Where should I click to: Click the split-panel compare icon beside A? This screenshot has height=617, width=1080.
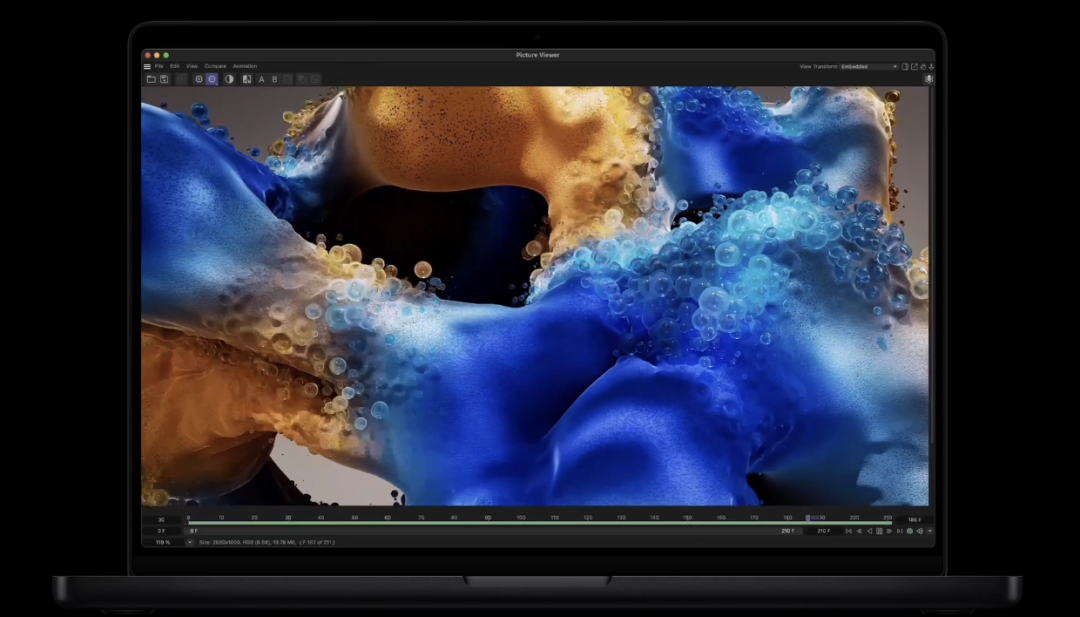point(247,79)
